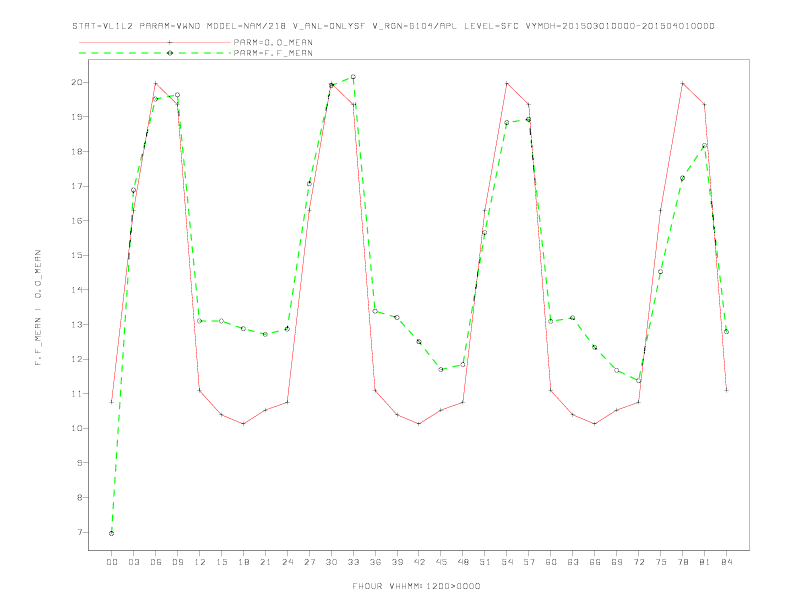Click the y-axis title F.F_MEAN | O.O_MEAN
The height and width of the screenshot is (612, 792).
(38, 308)
